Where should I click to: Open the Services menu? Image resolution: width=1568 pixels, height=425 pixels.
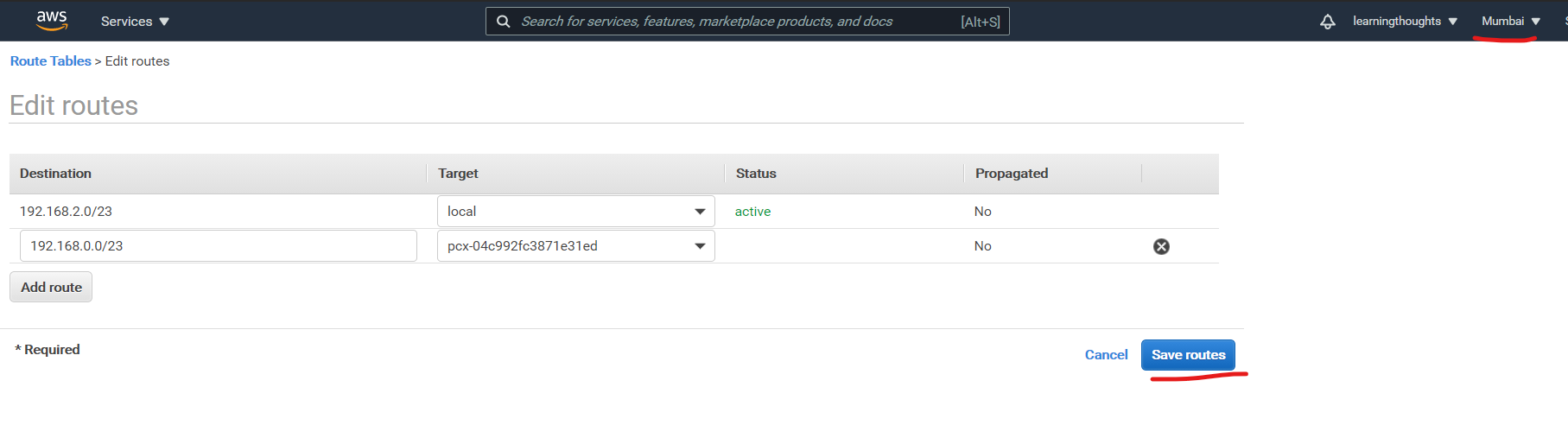pyautogui.click(x=135, y=22)
